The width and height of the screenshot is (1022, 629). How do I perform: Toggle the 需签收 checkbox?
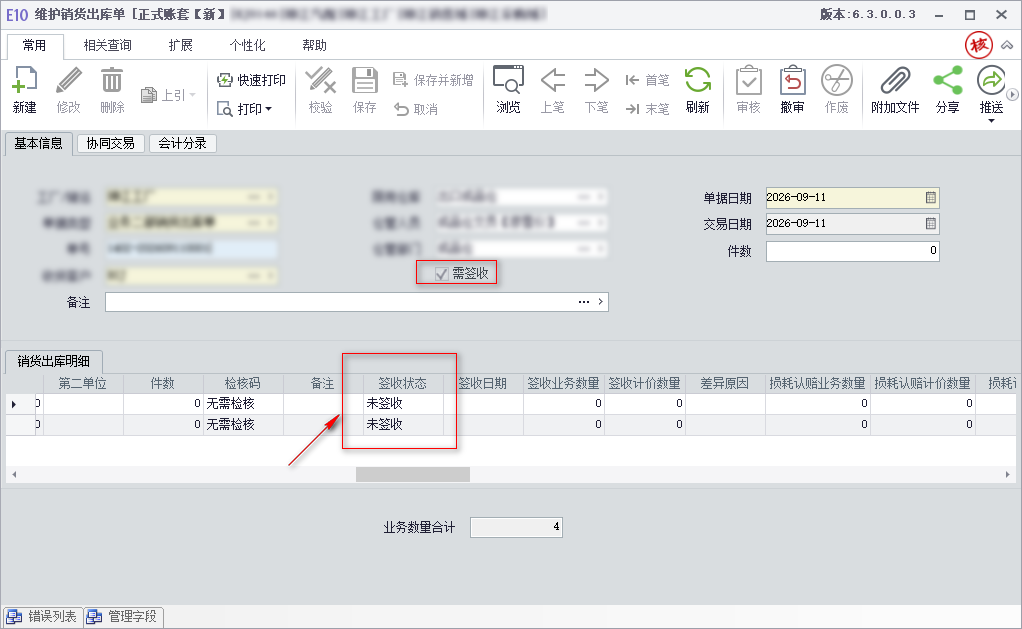click(x=441, y=274)
